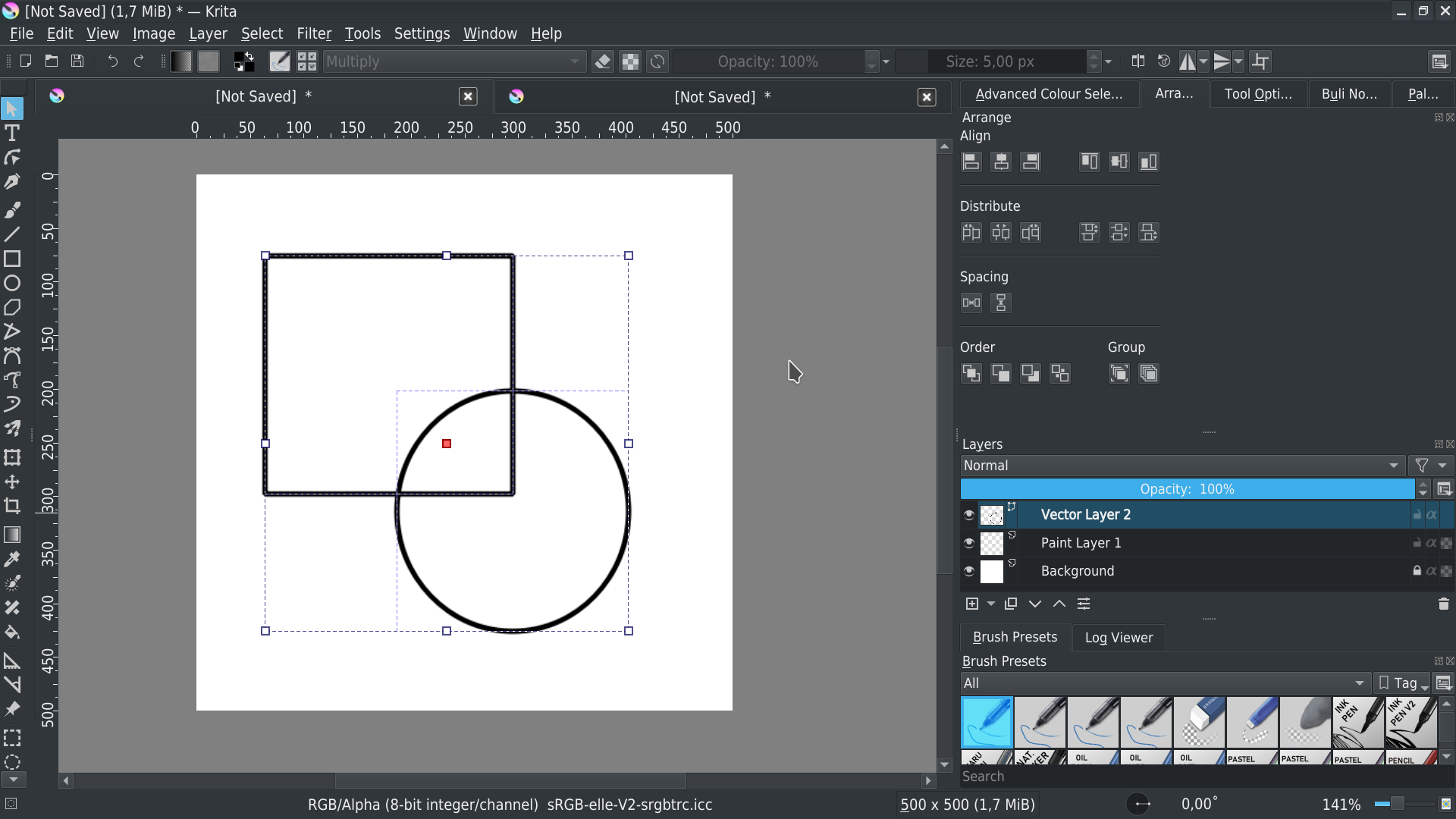Open the Multiply blending mode dropdown
This screenshot has height=819, width=1456.
[x=454, y=61]
